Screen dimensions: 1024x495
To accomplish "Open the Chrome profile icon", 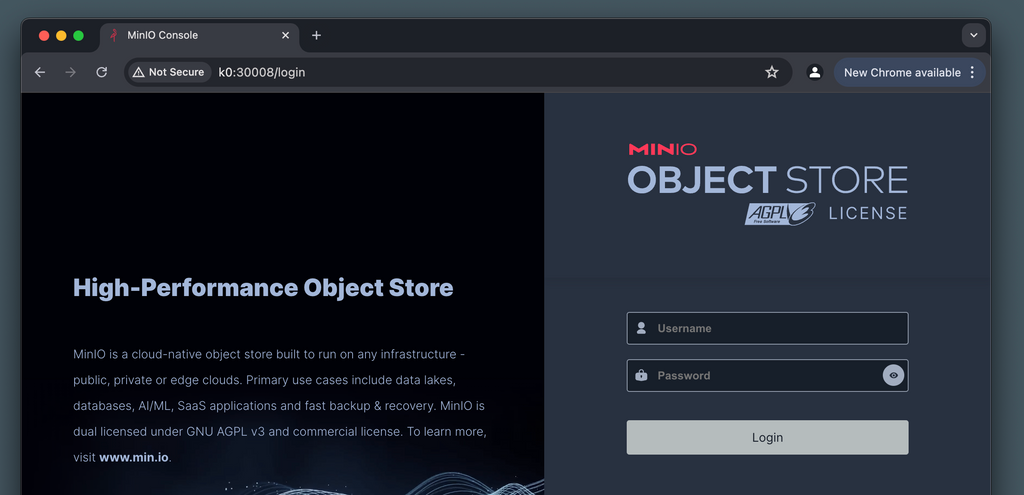I will tap(815, 72).
